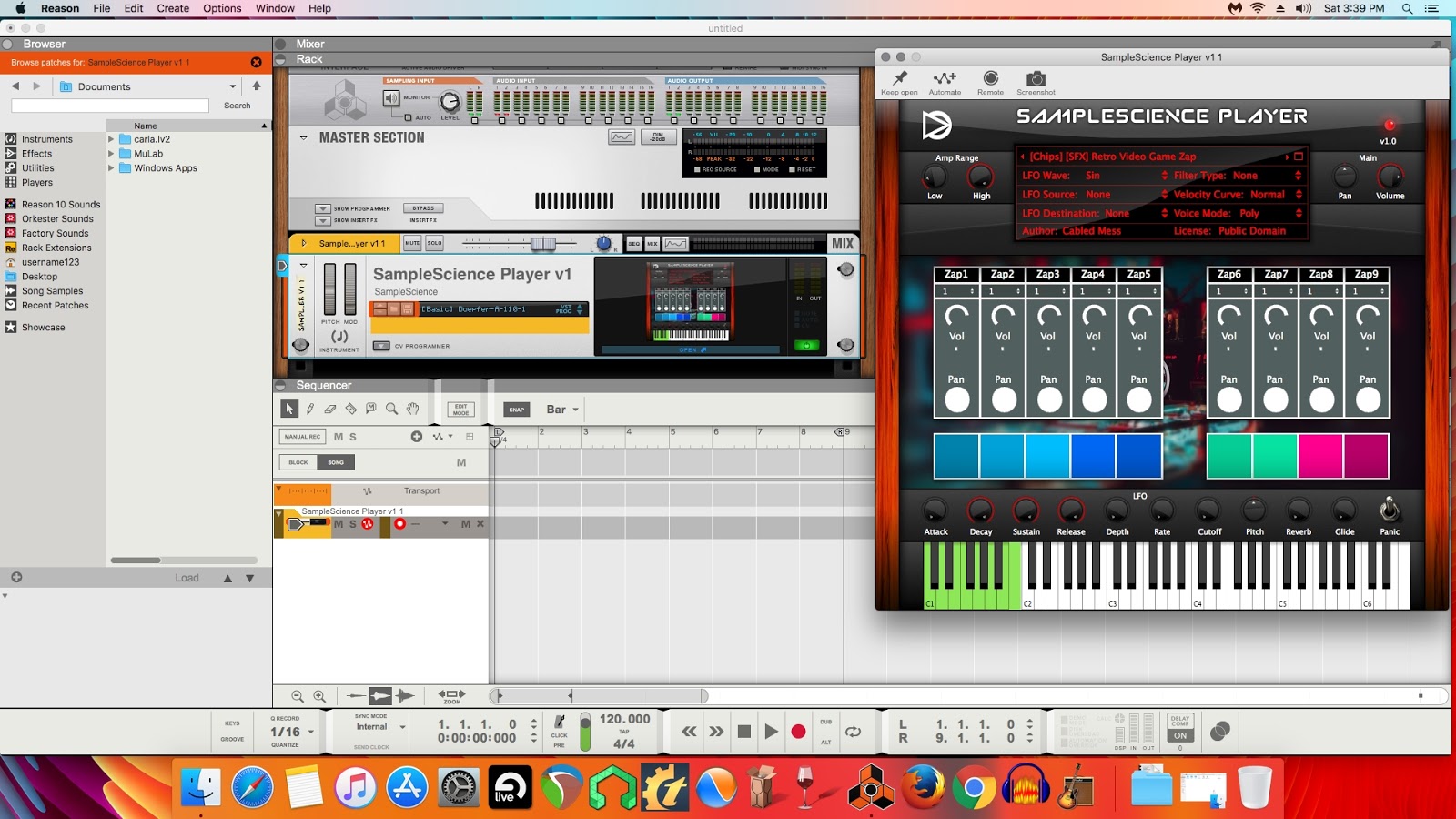Click the Loop button in transport
Screen dimensions: 1456x819
click(853, 732)
